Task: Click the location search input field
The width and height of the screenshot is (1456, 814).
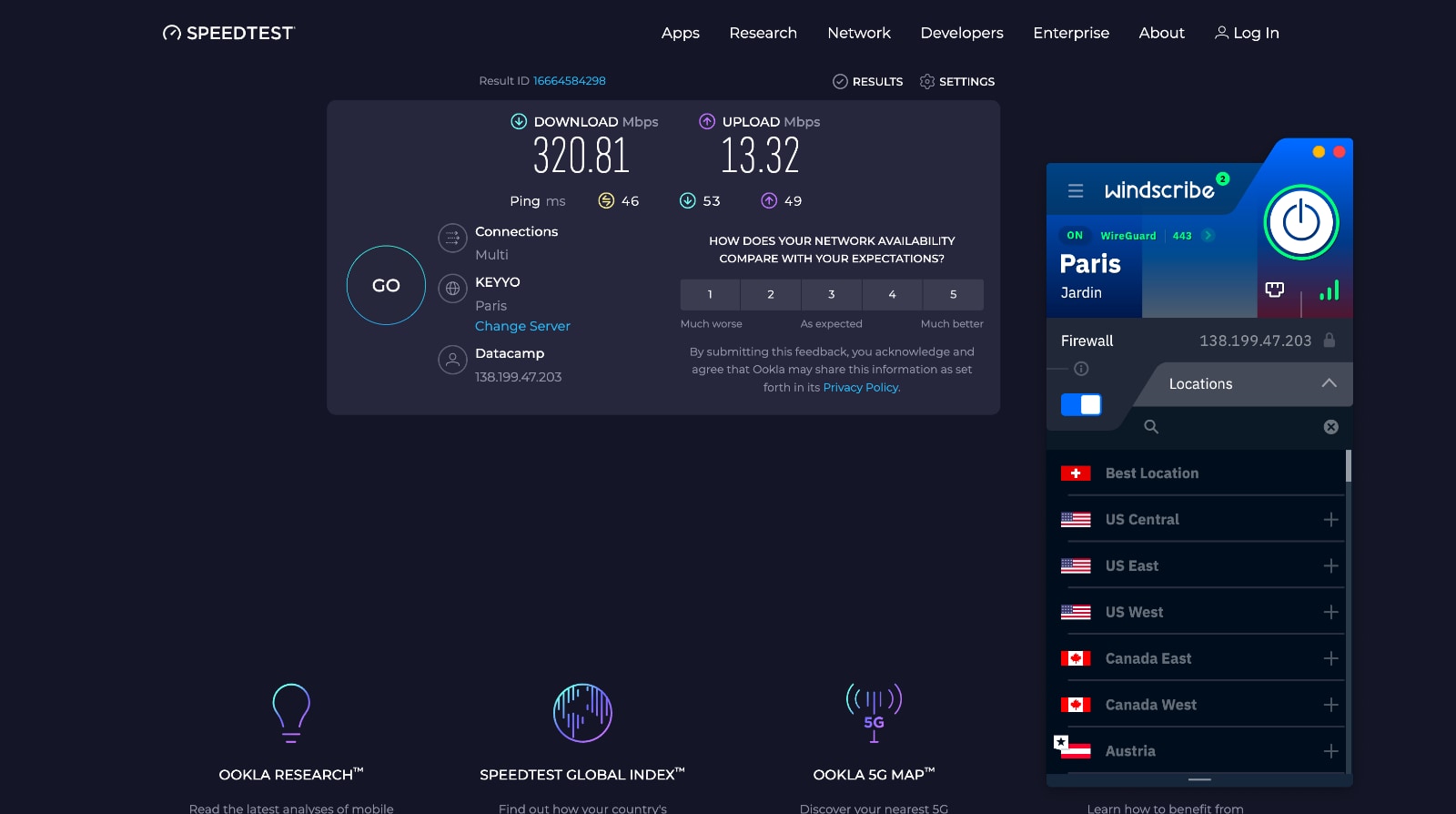Action: (1241, 426)
